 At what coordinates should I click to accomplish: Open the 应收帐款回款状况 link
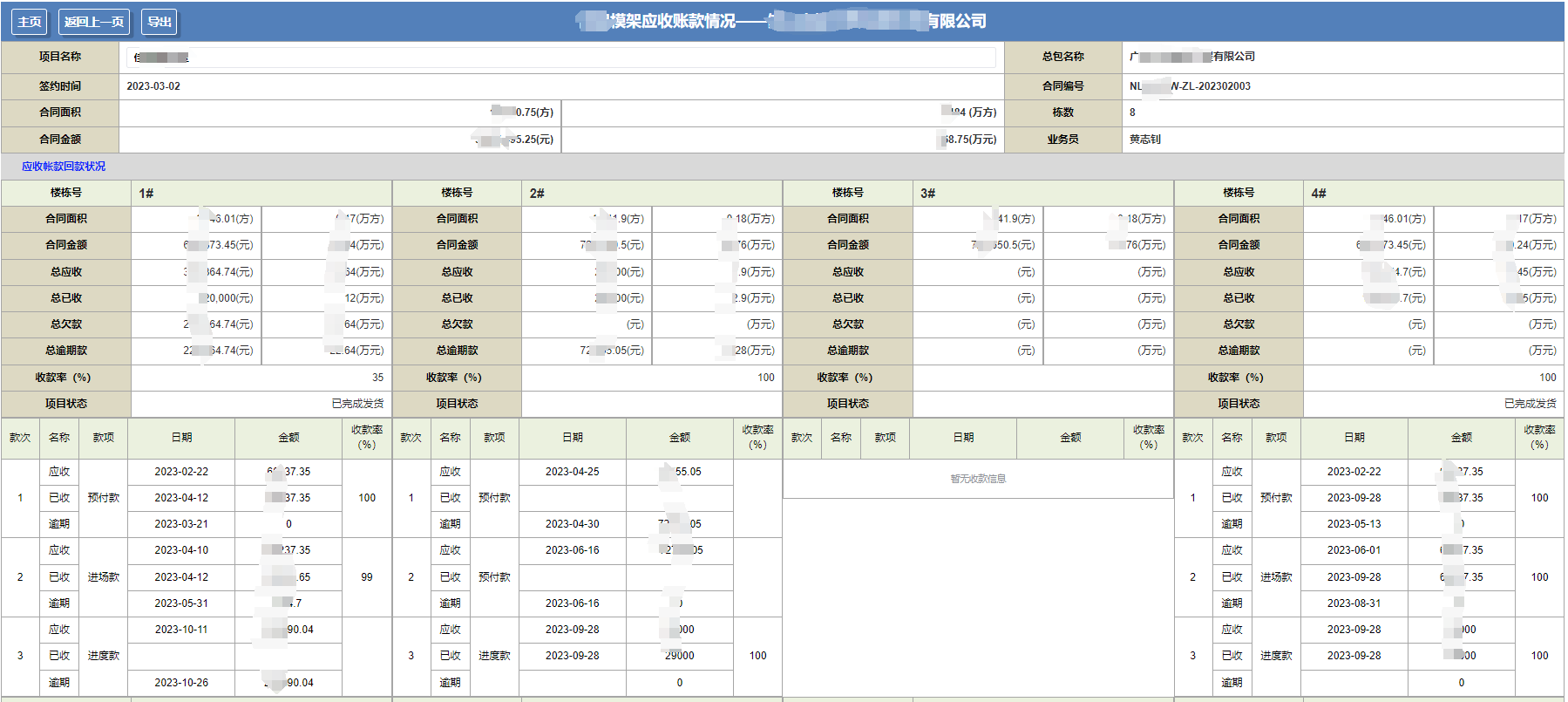pyautogui.click(x=64, y=167)
